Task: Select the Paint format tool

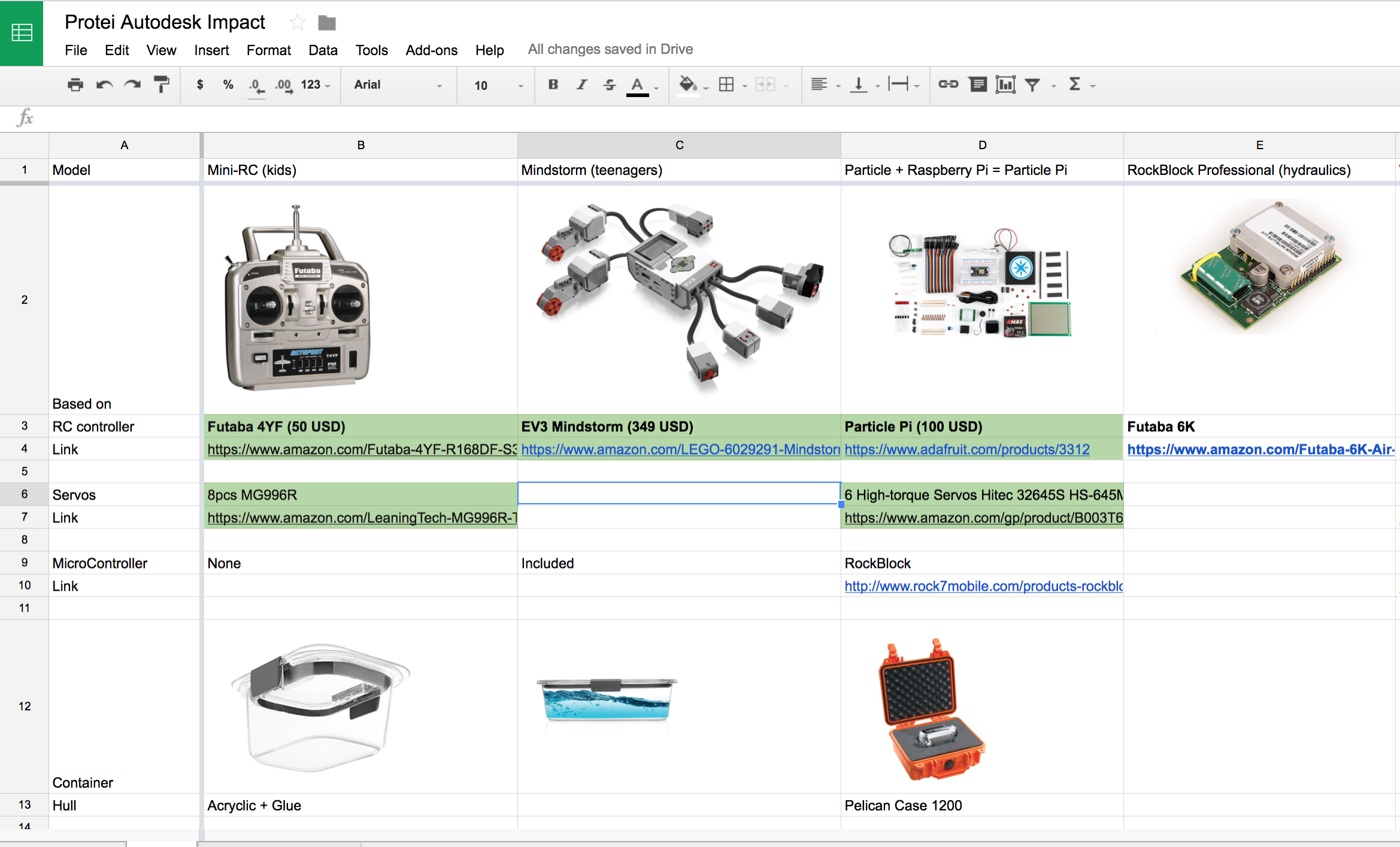Action: pyautogui.click(x=161, y=84)
